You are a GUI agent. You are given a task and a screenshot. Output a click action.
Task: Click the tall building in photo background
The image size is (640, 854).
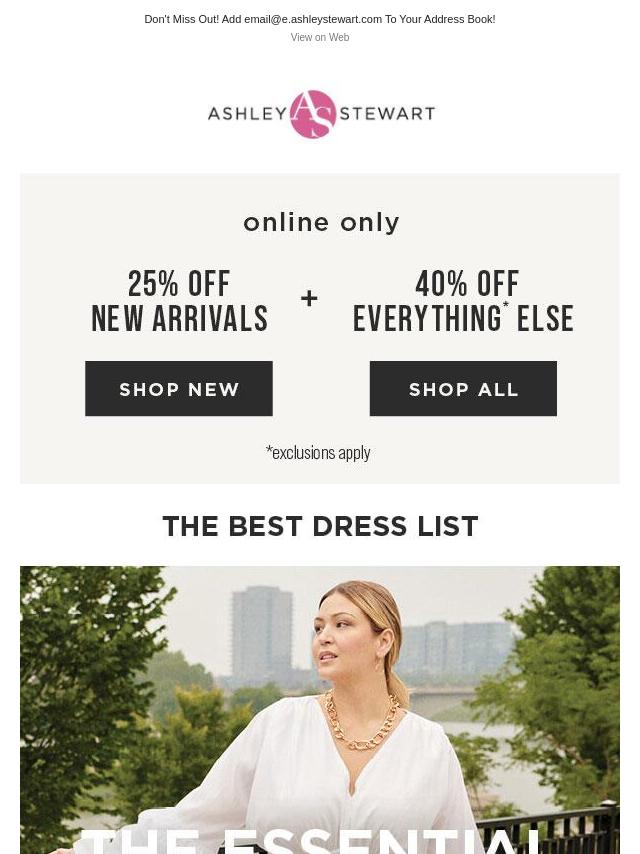(x=262, y=631)
